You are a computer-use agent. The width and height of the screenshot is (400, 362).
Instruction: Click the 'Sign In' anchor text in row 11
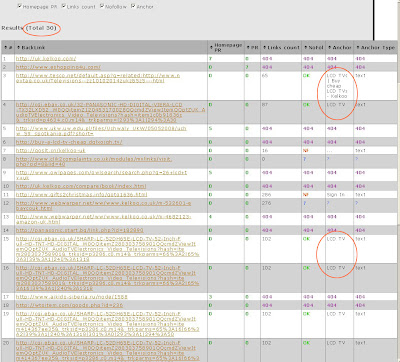tap(336, 195)
